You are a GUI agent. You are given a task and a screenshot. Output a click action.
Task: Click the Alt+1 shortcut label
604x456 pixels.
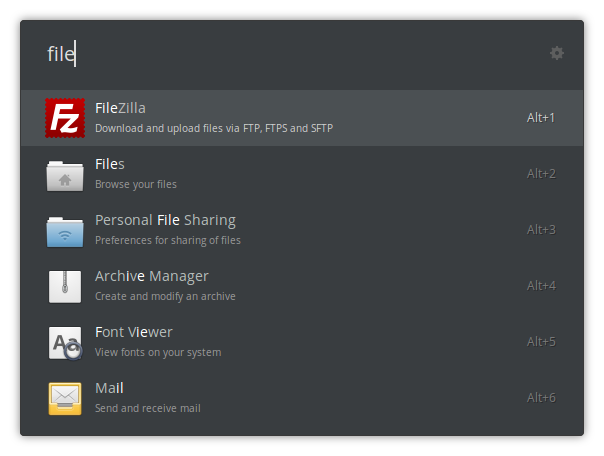click(541, 118)
